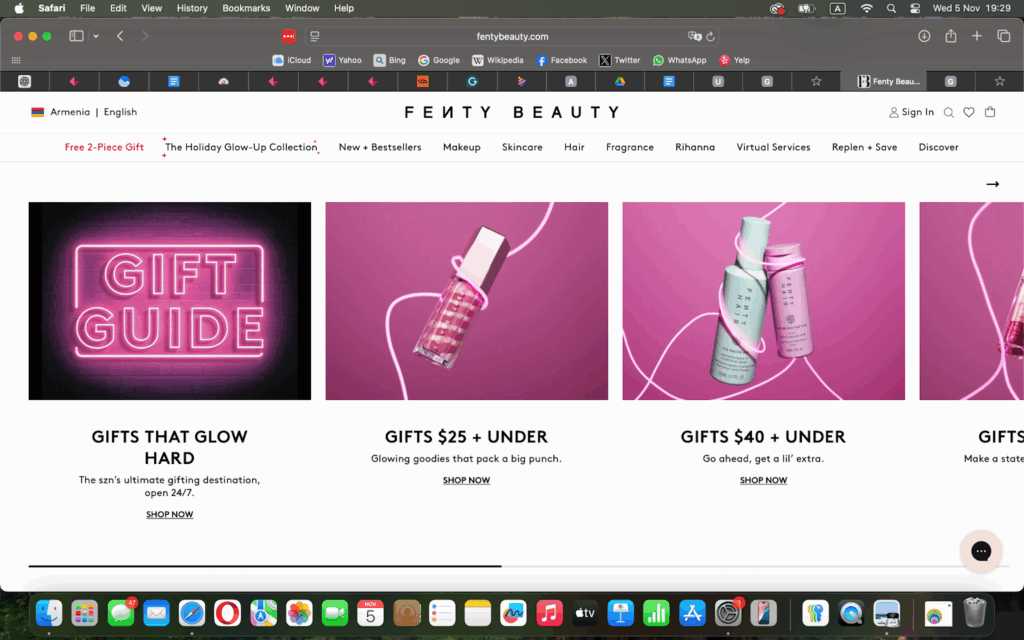Open a new tab with the plus icon
Viewport: 1024px width, 640px height.
[976, 36]
